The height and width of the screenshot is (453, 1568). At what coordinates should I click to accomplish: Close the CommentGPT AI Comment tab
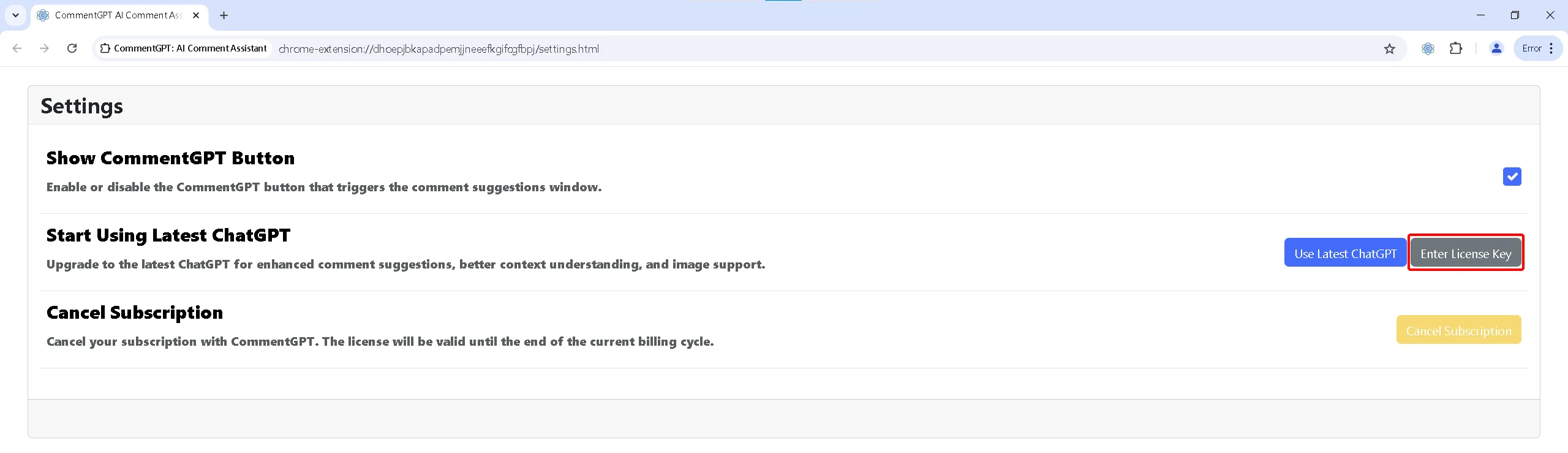pyautogui.click(x=196, y=15)
